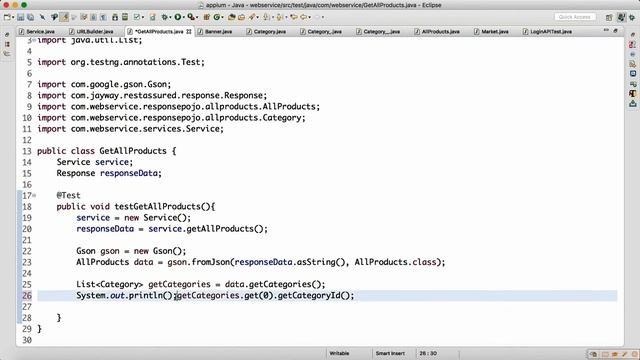640x360 pixels.
Task: Click the Save icon in toolbar
Action: click(20, 17)
